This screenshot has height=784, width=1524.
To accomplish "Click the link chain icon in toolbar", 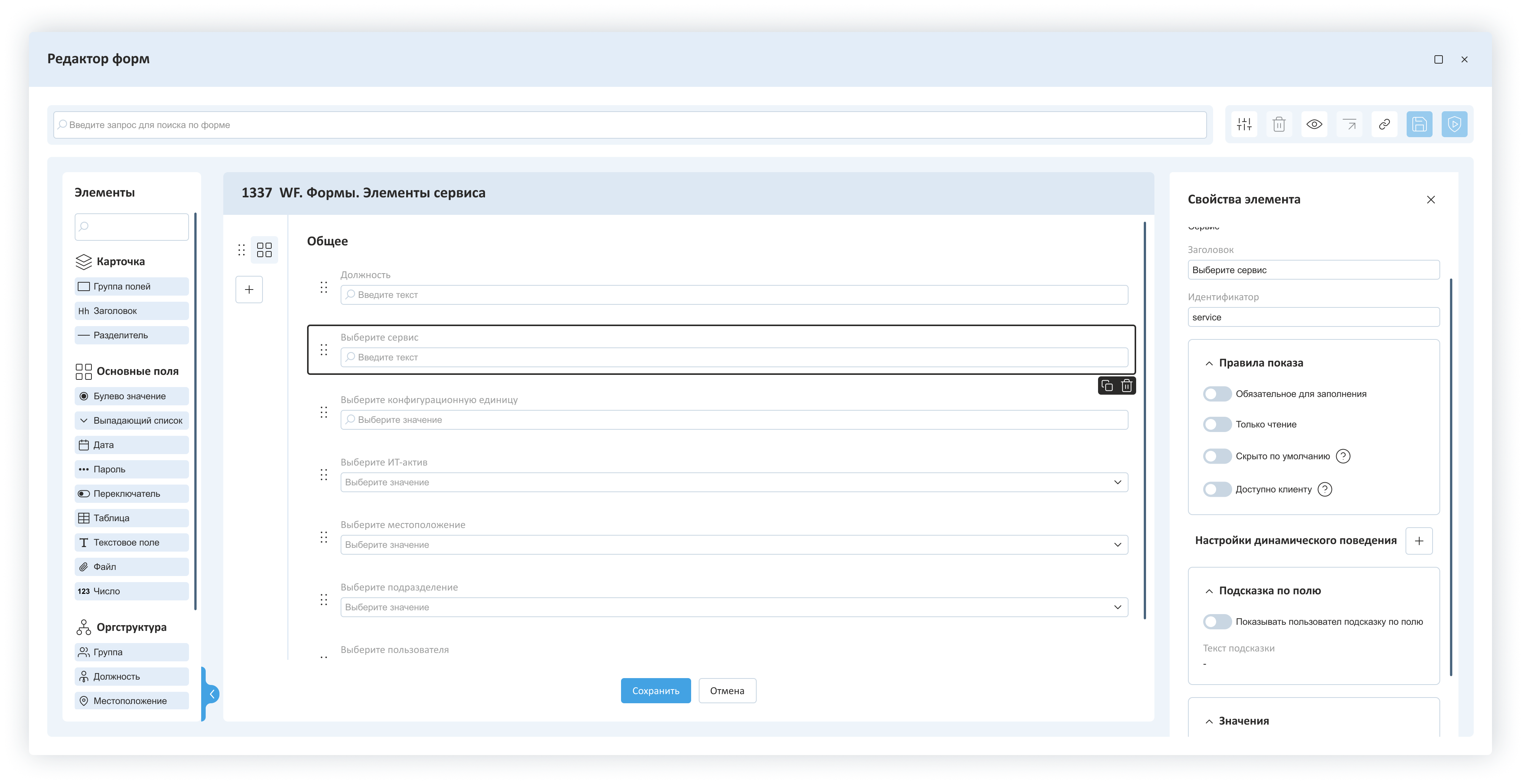I will tap(1384, 124).
